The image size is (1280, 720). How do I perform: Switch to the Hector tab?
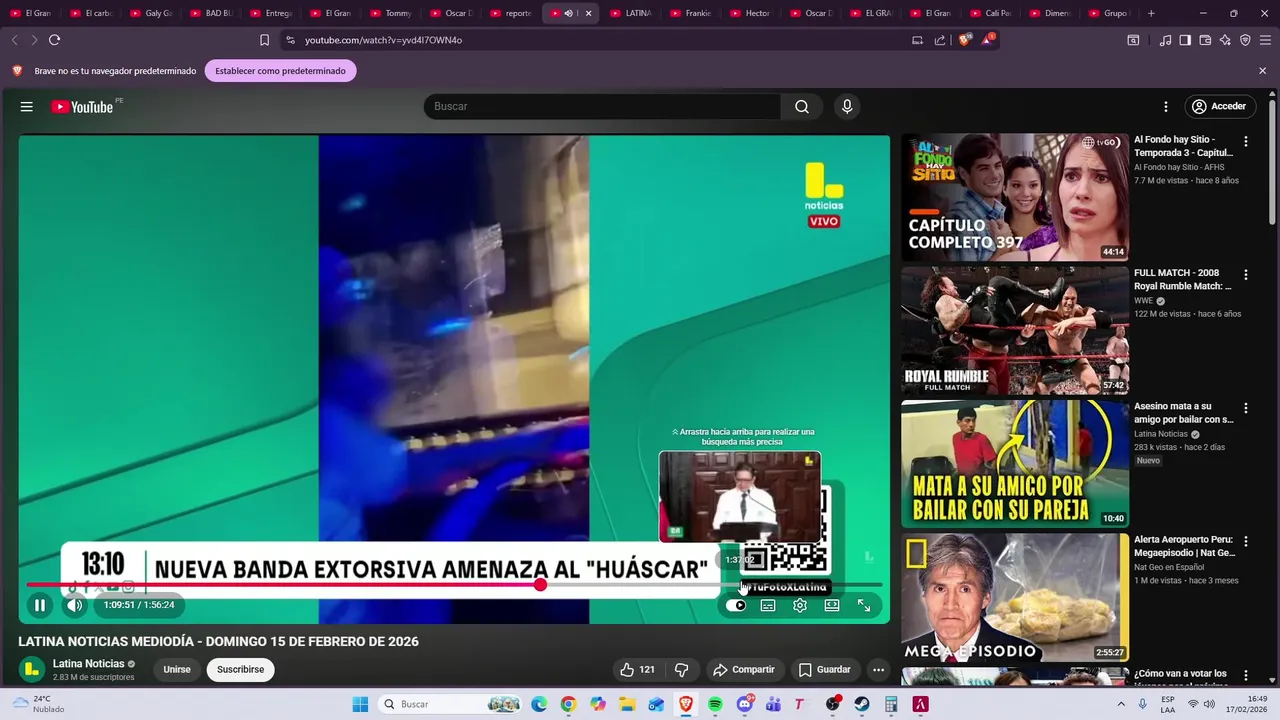(x=751, y=13)
